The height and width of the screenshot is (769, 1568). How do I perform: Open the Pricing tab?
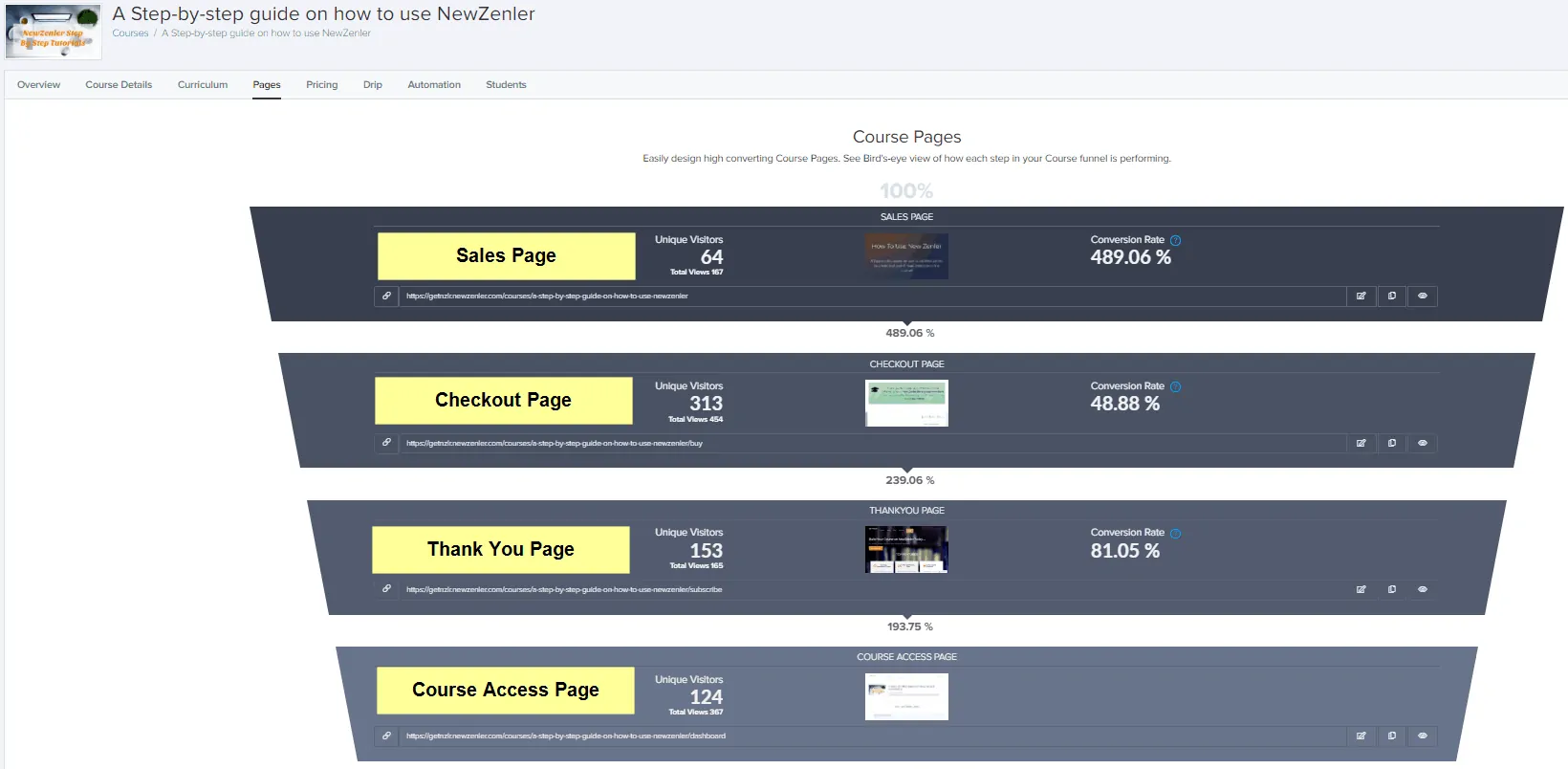[321, 85]
